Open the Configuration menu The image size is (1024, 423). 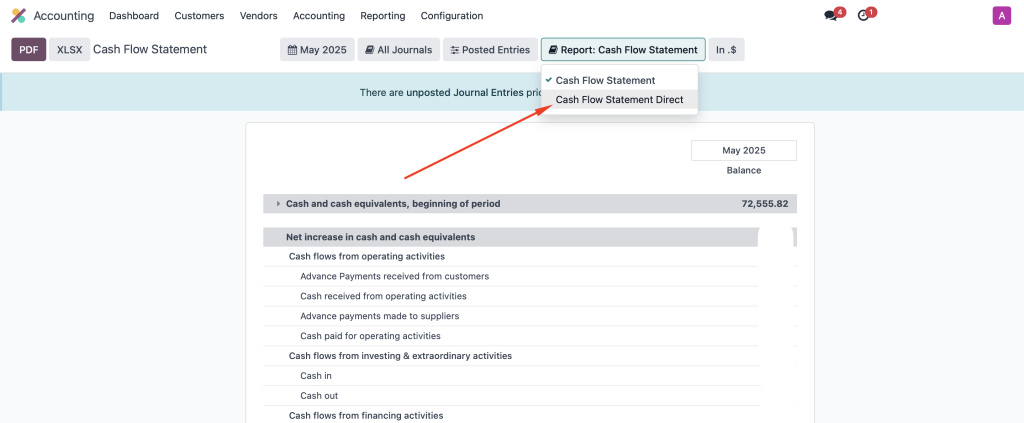click(452, 16)
